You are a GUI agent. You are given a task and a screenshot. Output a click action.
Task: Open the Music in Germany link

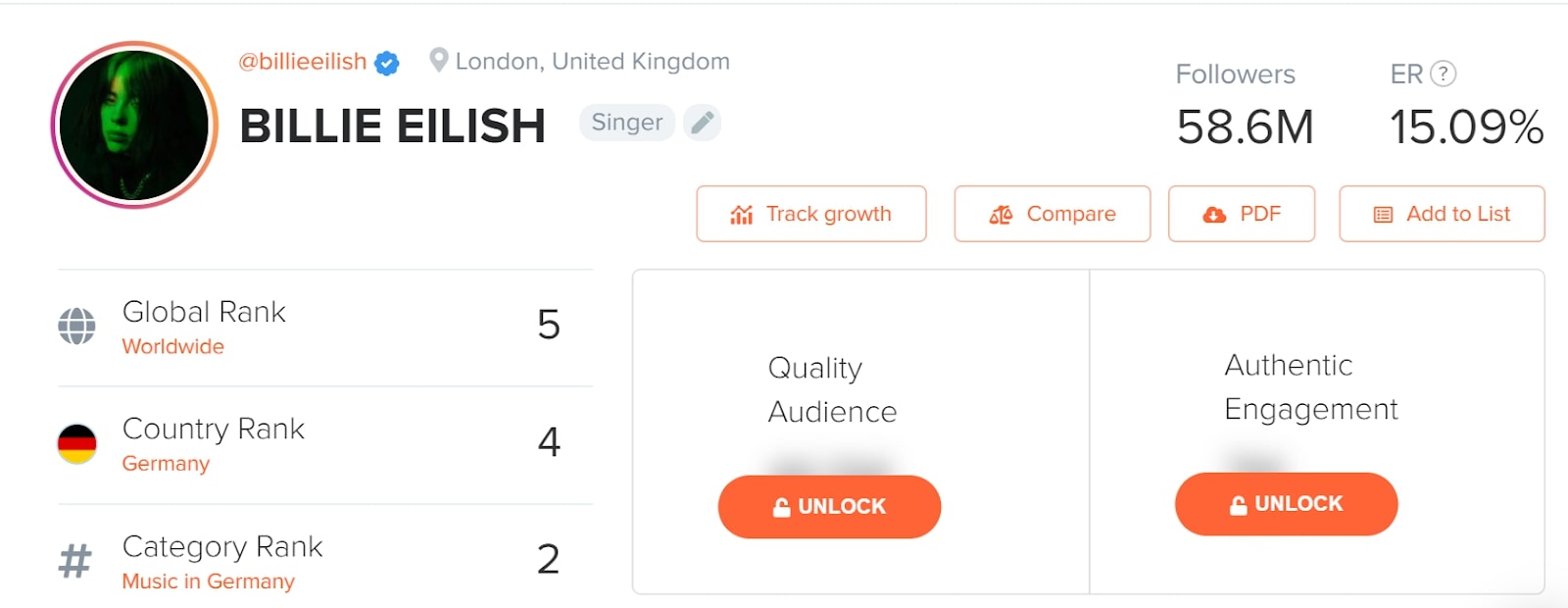point(208,581)
